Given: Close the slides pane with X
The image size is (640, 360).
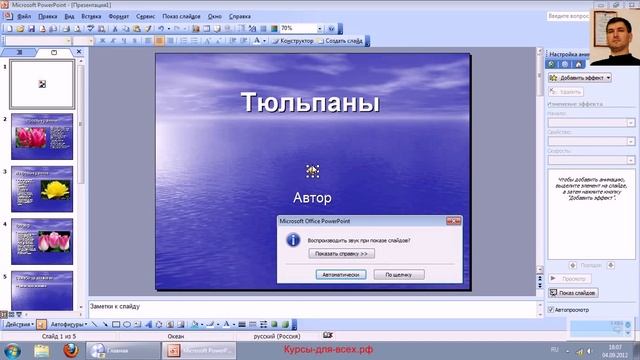Looking at the screenshot, I should (x=79, y=52).
